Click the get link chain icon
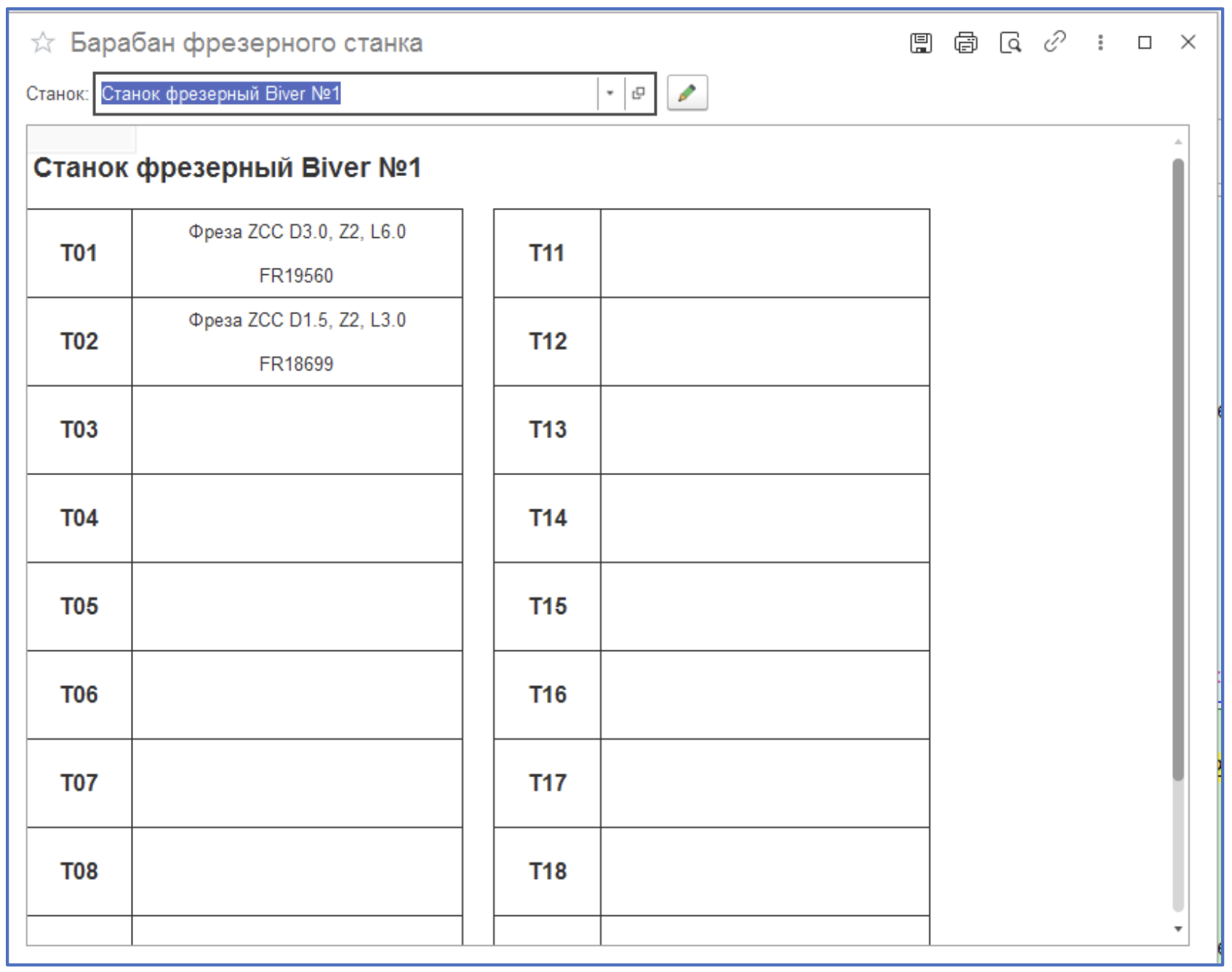1232x972 pixels. [x=1055, y=42]
